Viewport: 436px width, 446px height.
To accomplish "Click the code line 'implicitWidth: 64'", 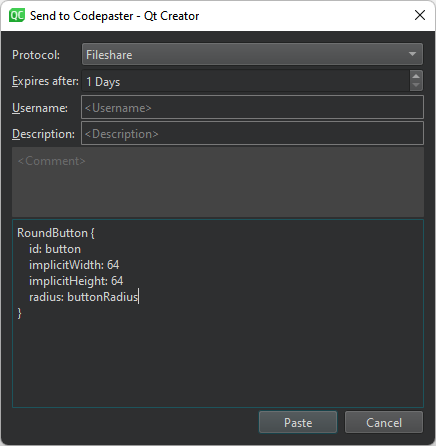I will (74, 265).
